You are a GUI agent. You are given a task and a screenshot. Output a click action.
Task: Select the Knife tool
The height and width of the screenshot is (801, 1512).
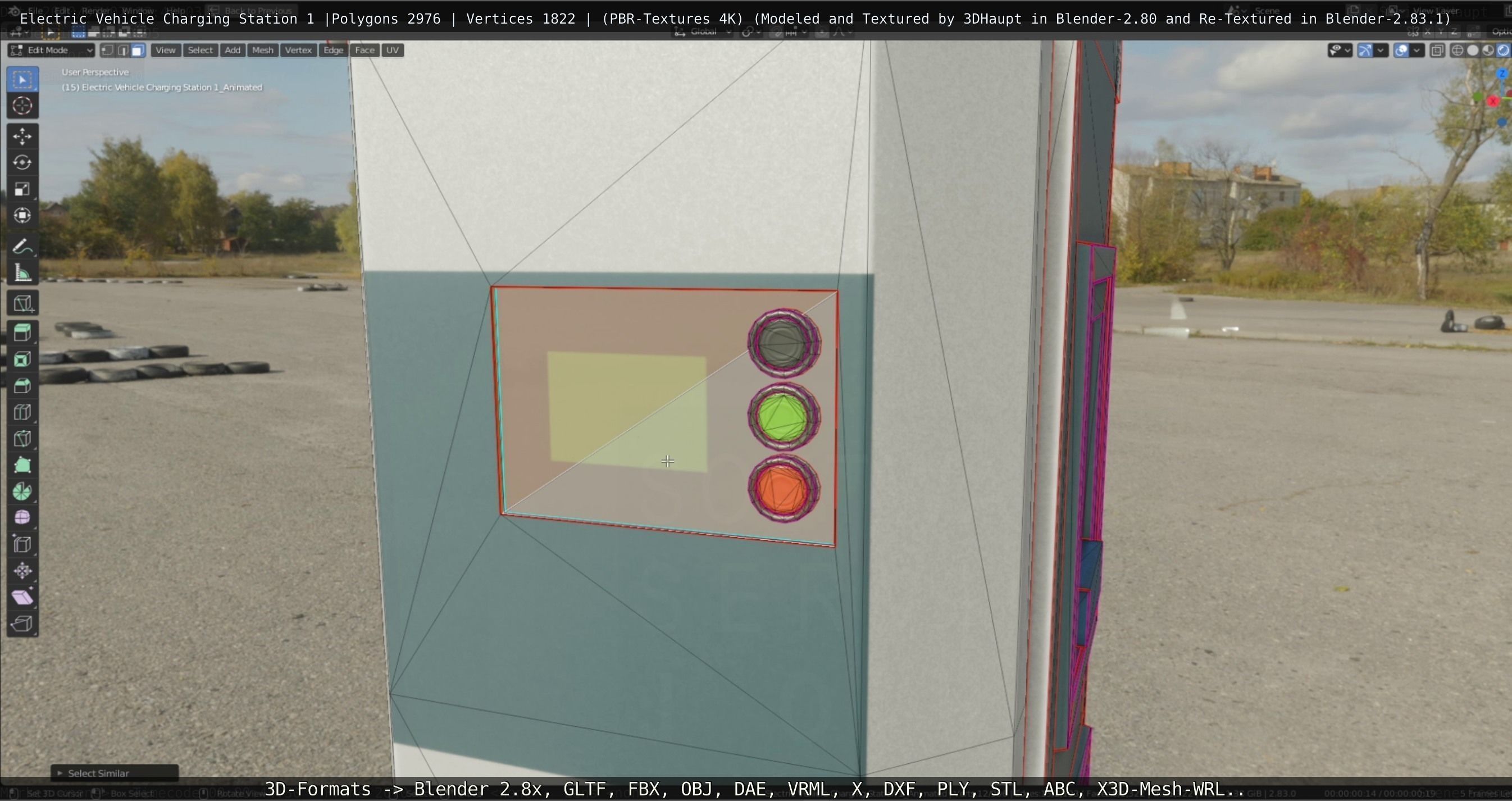tap(22, 439)
